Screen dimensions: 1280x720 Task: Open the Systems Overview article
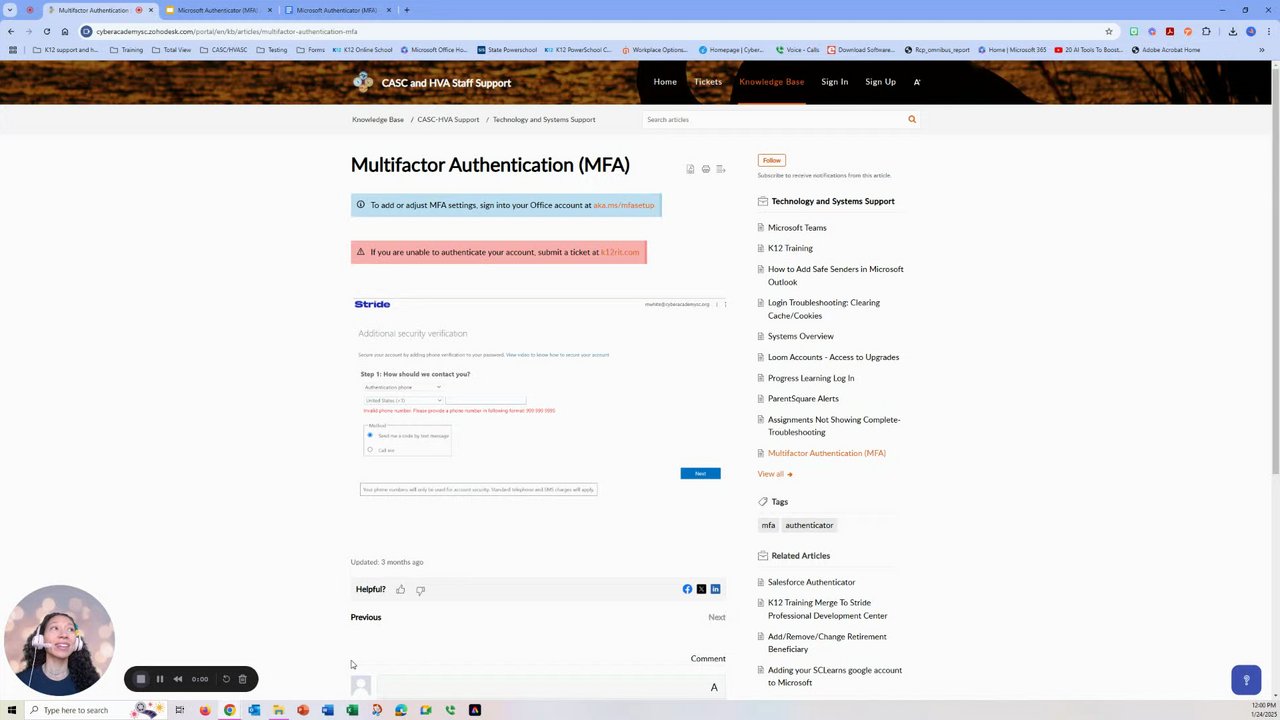point(800,336)
